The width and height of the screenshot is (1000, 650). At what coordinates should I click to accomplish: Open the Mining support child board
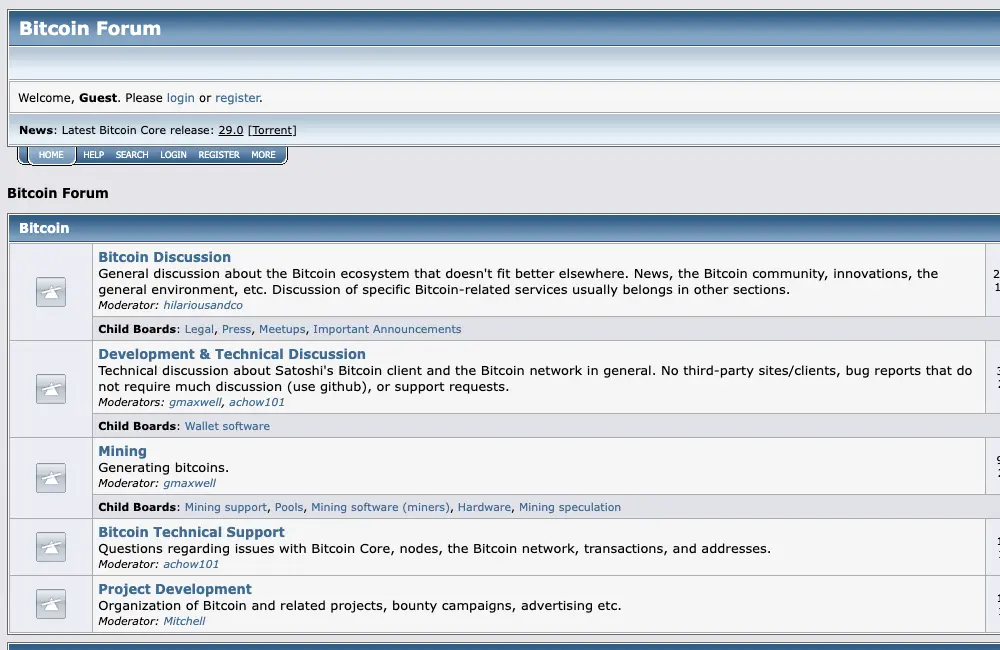click(226, 507)
